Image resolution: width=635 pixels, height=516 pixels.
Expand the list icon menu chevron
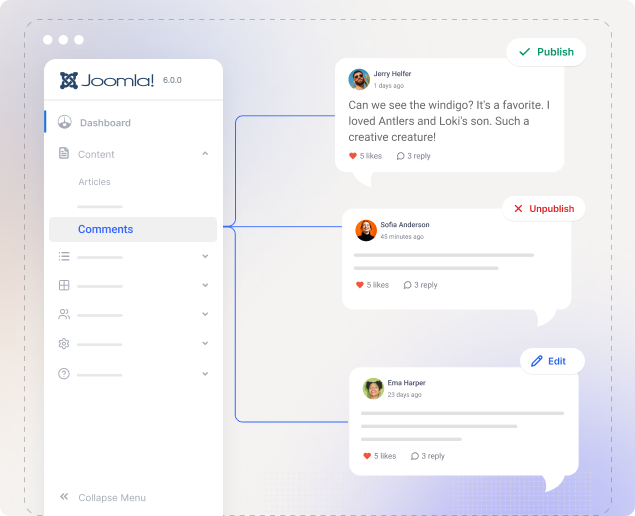click(205, 256)
